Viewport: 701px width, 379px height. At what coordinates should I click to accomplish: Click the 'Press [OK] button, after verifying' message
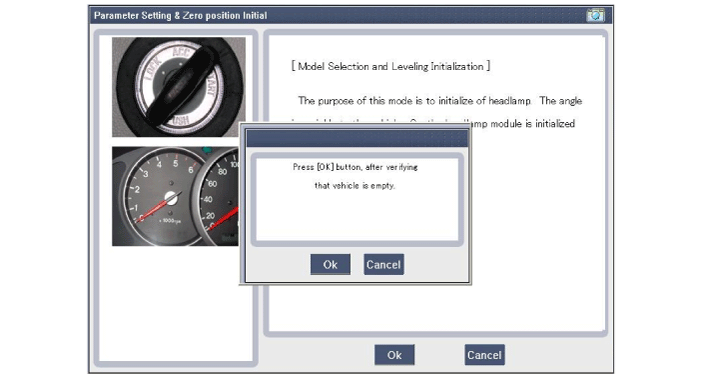click(355, 167)
